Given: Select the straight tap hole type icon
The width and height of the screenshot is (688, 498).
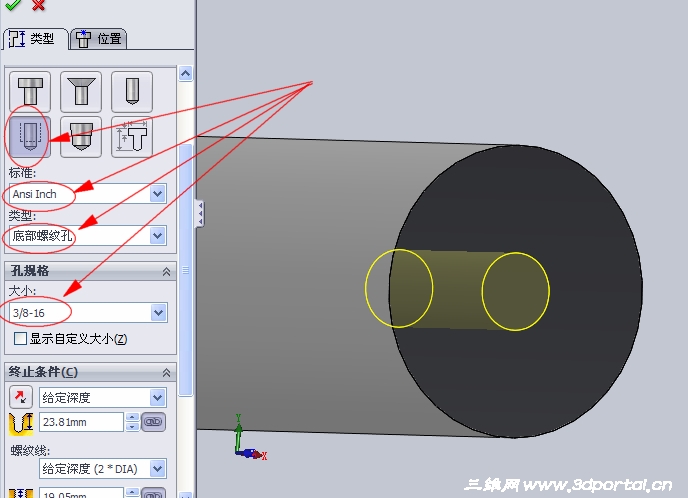Looking at the screenshot, I should pyautogui.click(x=30, y=137).
